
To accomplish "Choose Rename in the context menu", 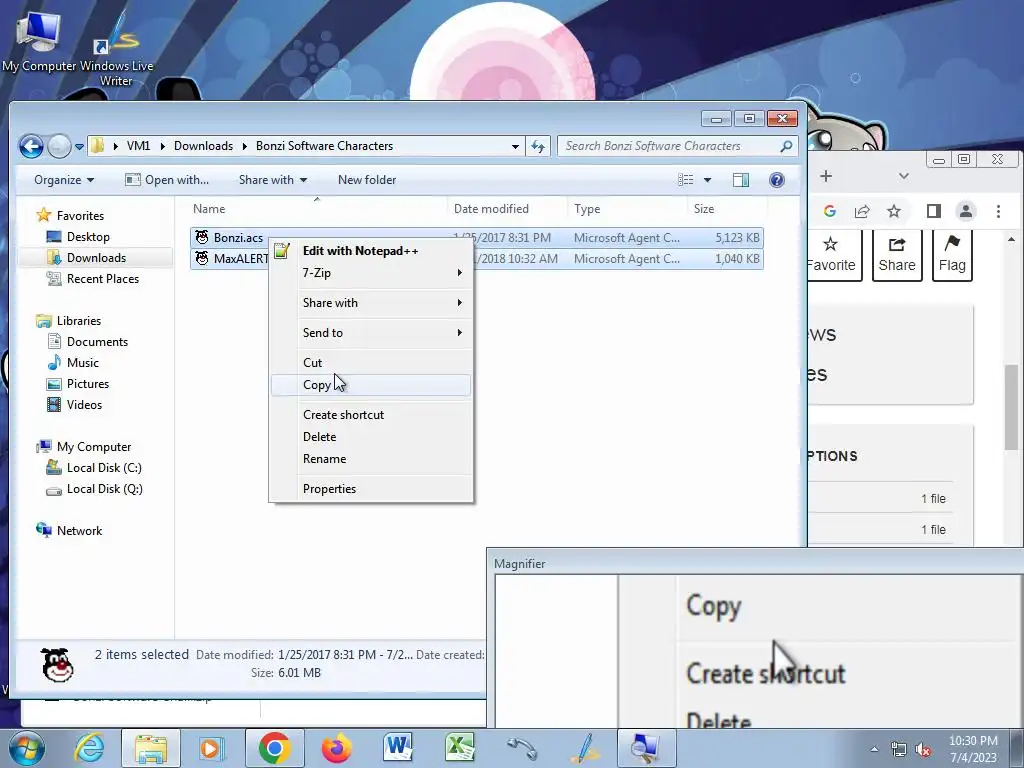I will [371, 459].
